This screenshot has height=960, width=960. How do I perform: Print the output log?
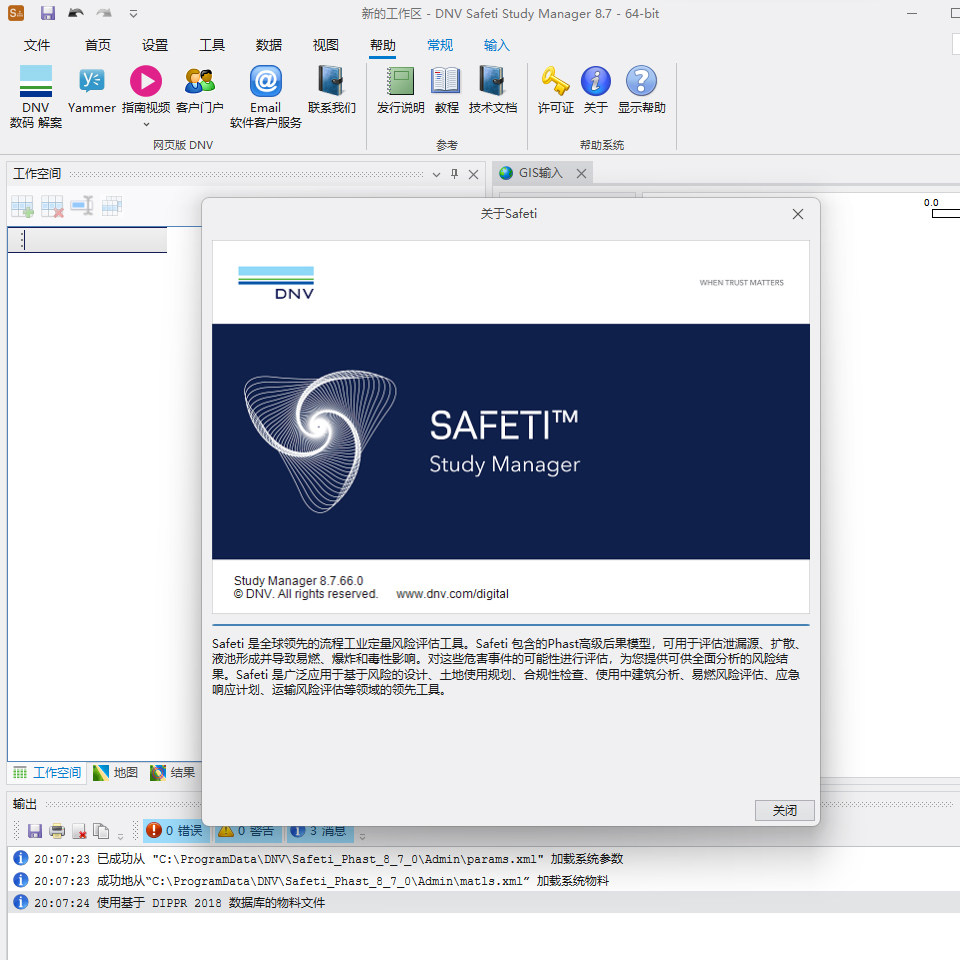click(x=57, y=831)
